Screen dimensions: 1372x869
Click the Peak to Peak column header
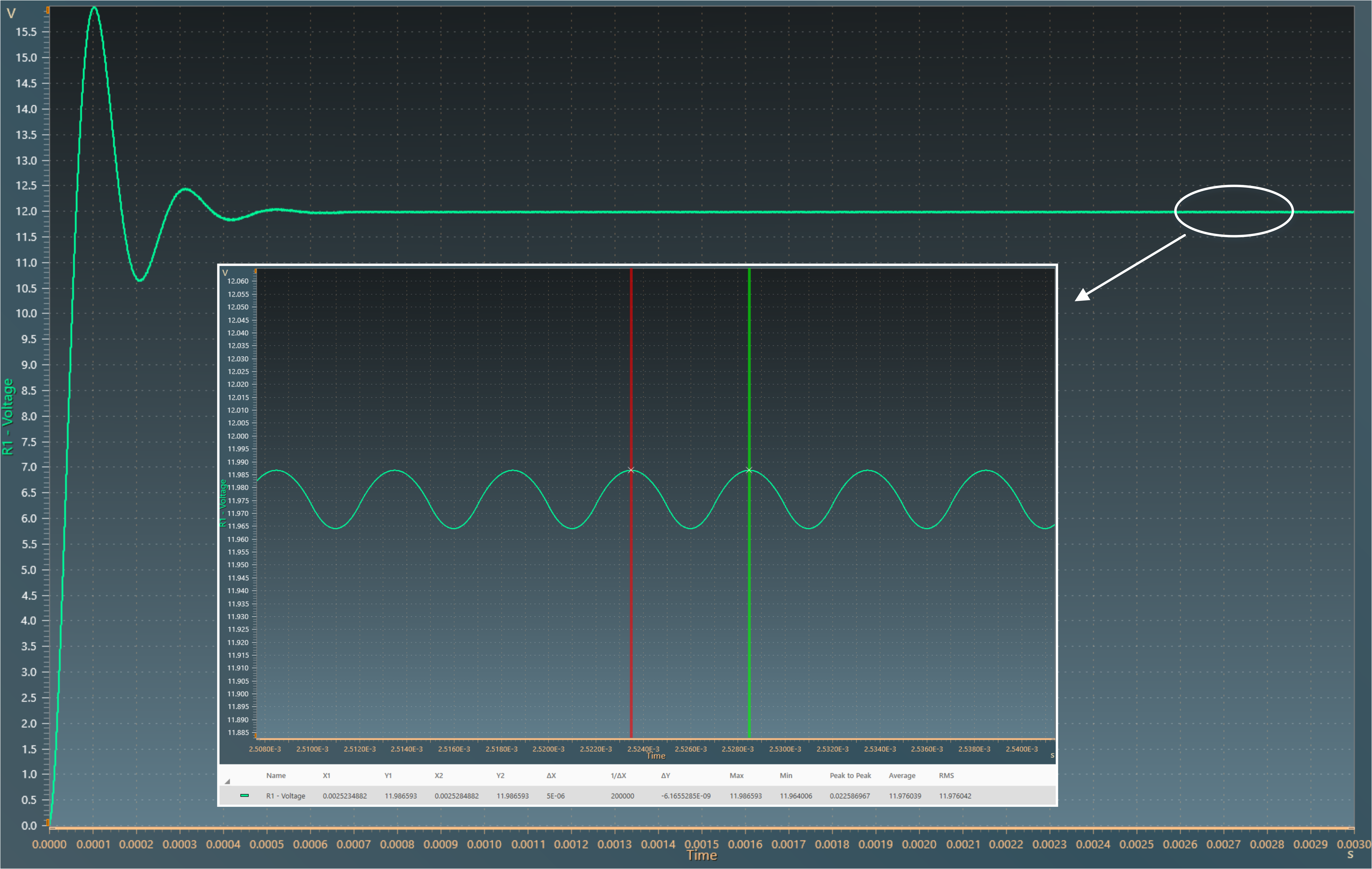click(x=850, y=776)
